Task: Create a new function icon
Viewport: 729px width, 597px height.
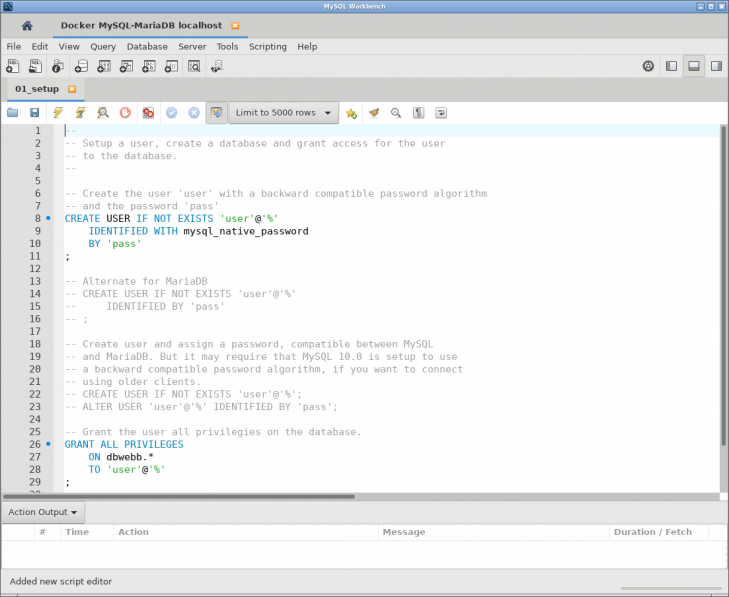Action: pyautogui.click(x=171, y=66)
